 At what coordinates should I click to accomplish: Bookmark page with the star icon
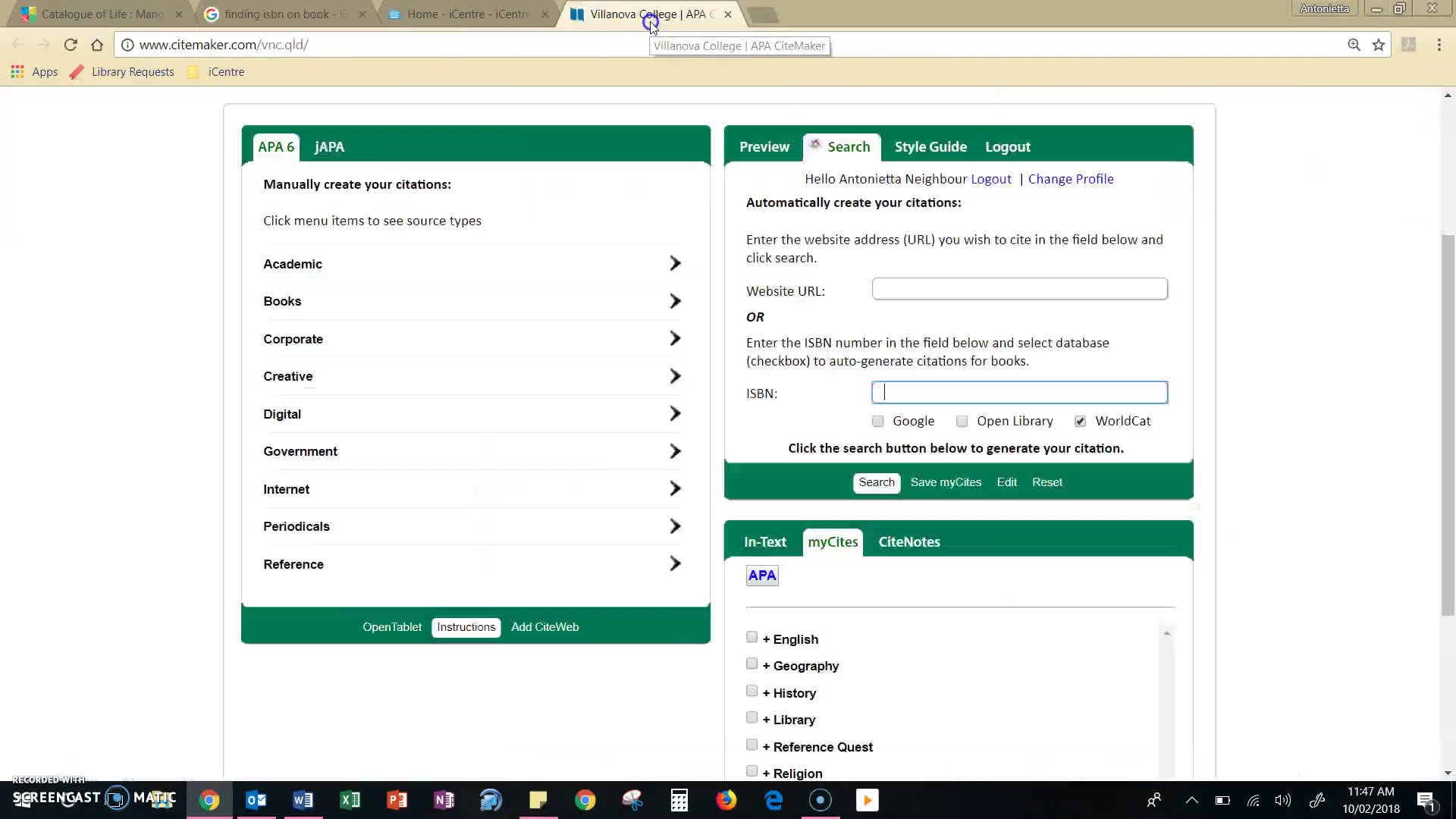pyautogui.click(x=1379, y=45)
